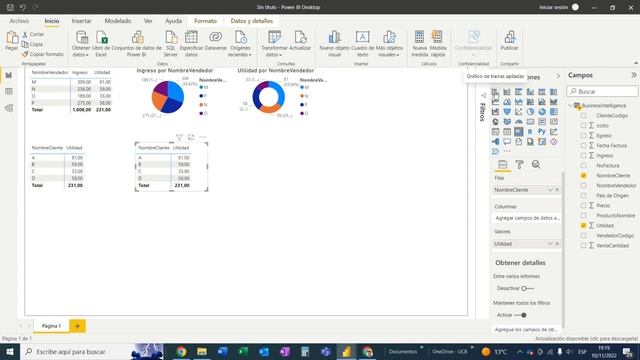
Task: Switch to the Insertar ribbon tab
Action: (82, 21)
